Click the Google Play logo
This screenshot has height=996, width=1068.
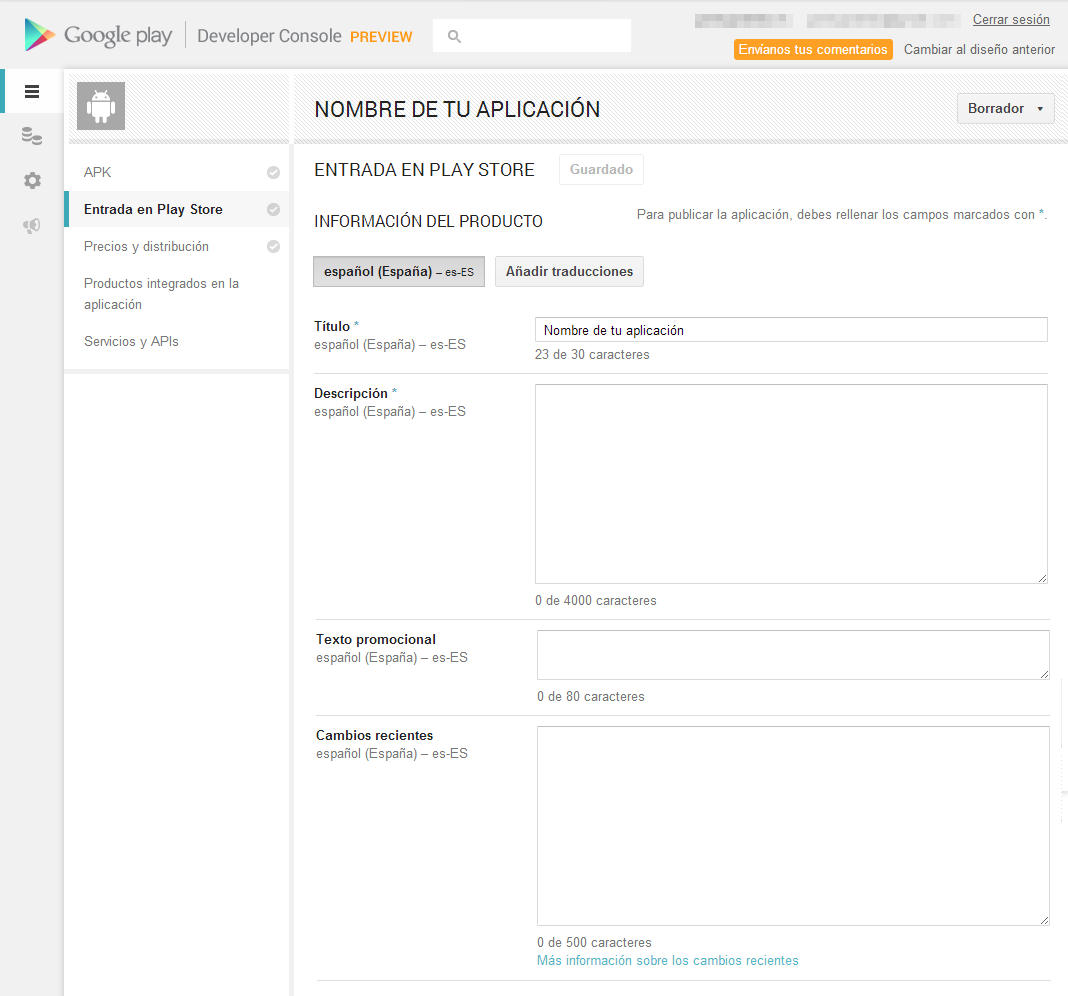tap(98, 36)
